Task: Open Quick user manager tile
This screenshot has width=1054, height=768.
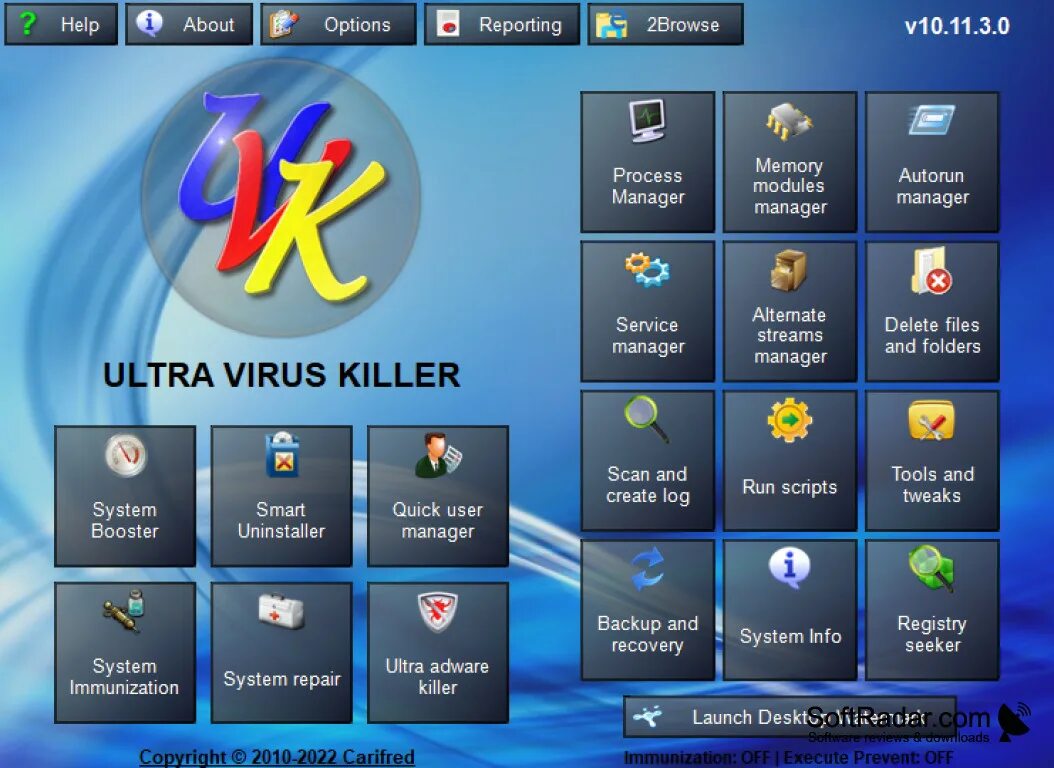Action: pos(438,496)
